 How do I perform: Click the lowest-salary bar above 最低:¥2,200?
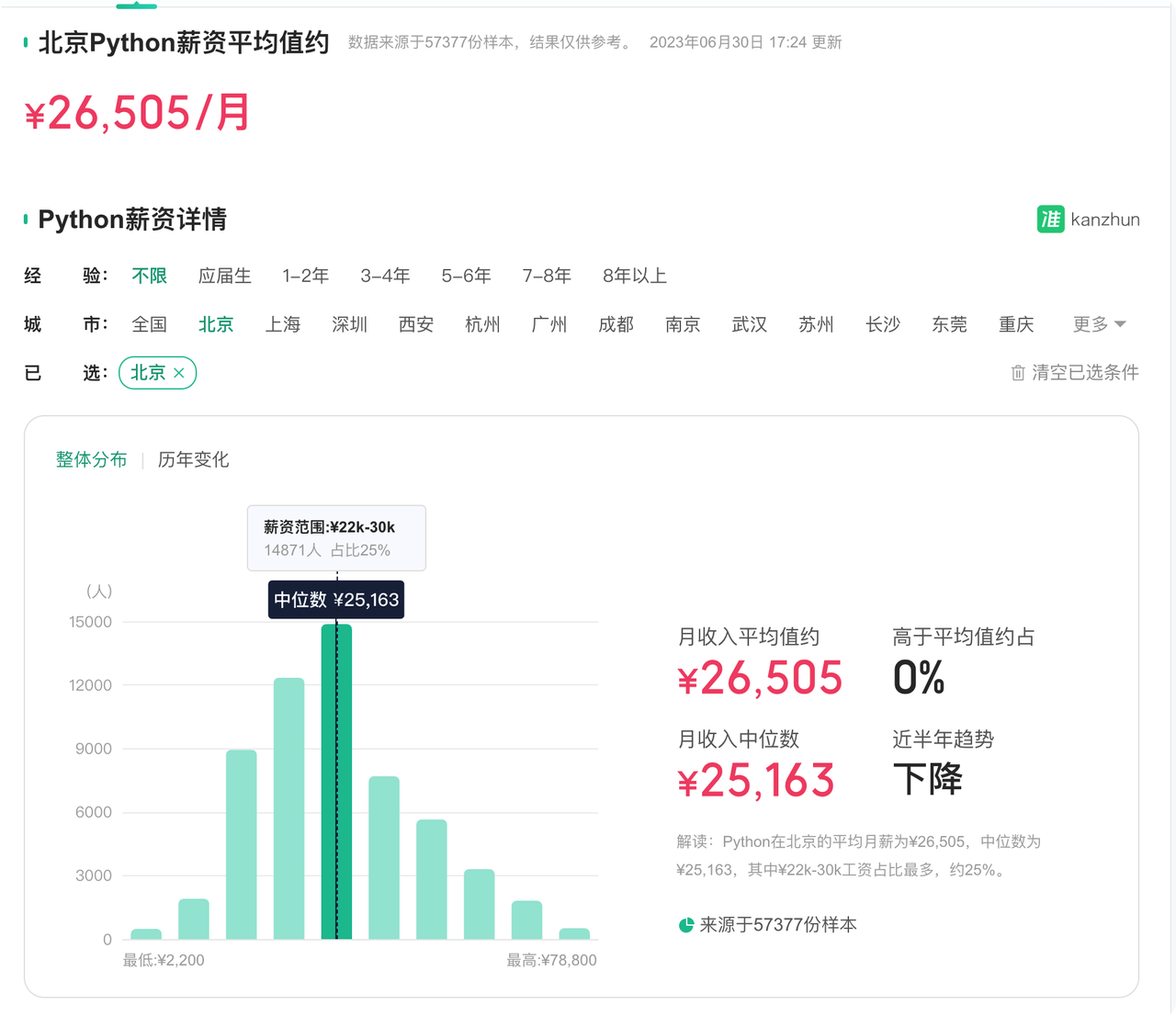tap(146, 933)
